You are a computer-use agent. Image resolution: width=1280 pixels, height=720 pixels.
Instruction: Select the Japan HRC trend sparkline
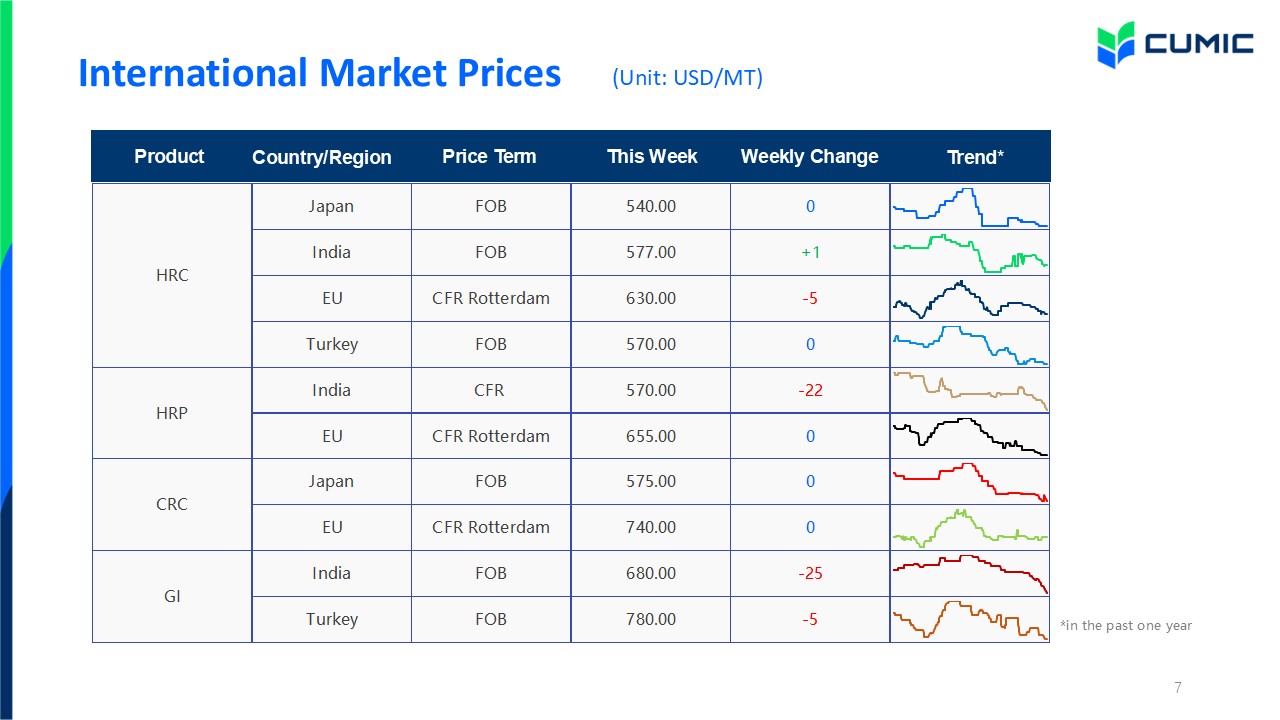[x=970, y=207]
